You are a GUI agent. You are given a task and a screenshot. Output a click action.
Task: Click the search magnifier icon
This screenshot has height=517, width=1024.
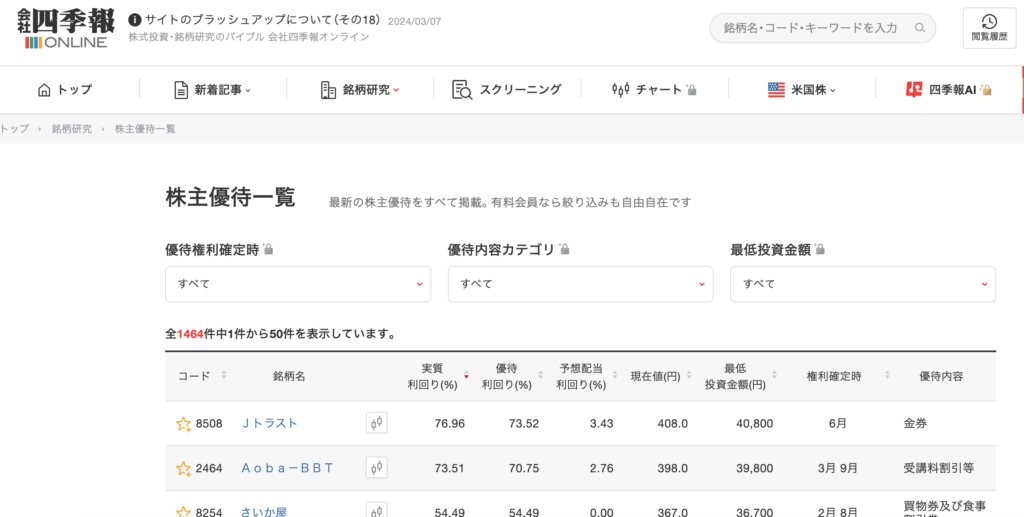(919, 28)
